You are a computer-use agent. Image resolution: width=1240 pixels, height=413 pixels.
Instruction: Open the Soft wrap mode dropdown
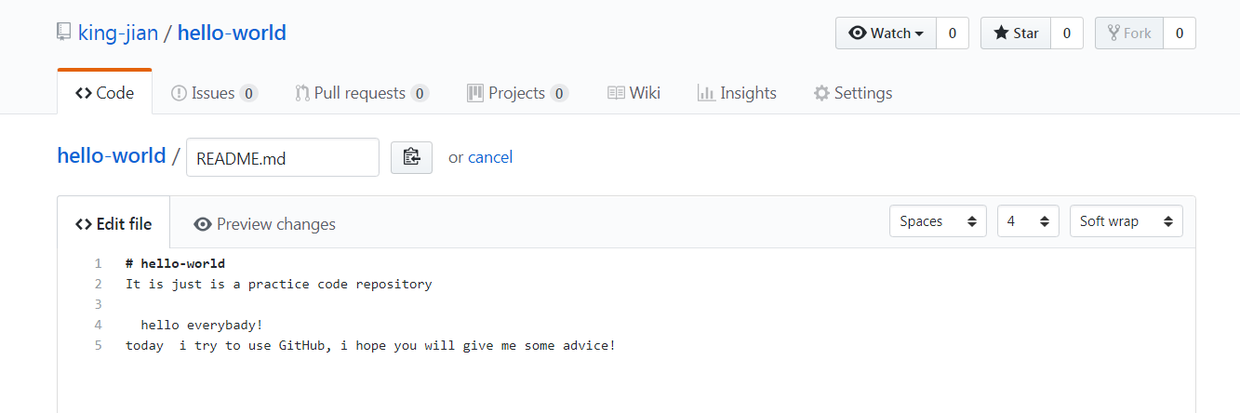pos(1125,221)
